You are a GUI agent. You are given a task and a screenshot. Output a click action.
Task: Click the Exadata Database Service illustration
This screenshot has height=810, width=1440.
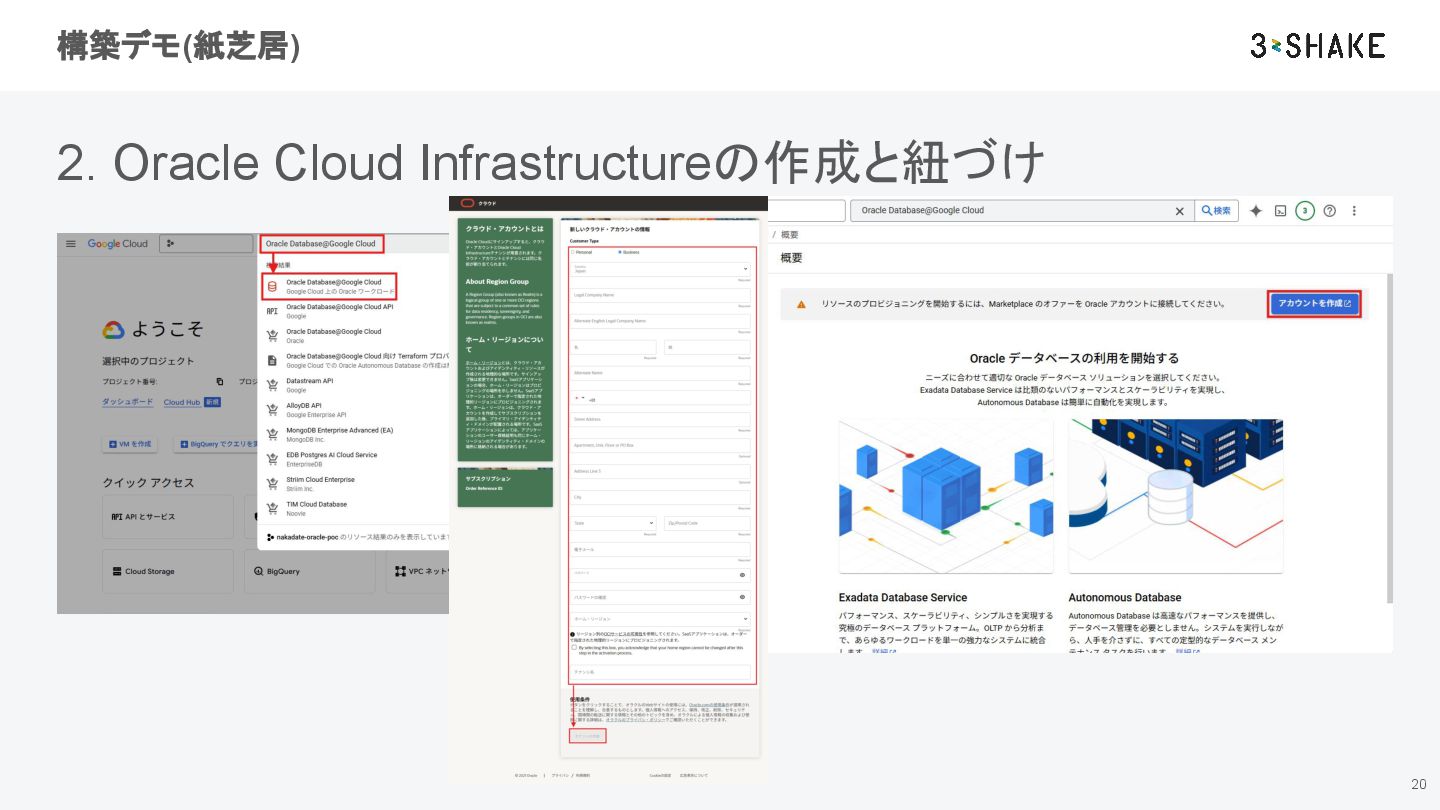[x=946, y=496]
